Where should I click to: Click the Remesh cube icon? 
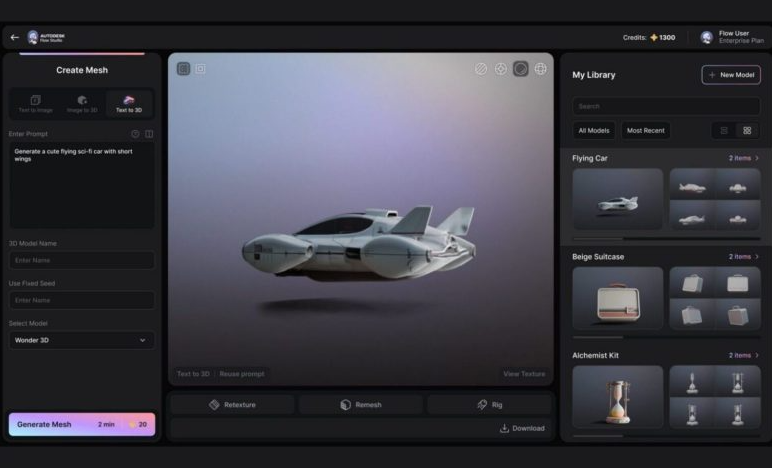[x=346, y=405]
